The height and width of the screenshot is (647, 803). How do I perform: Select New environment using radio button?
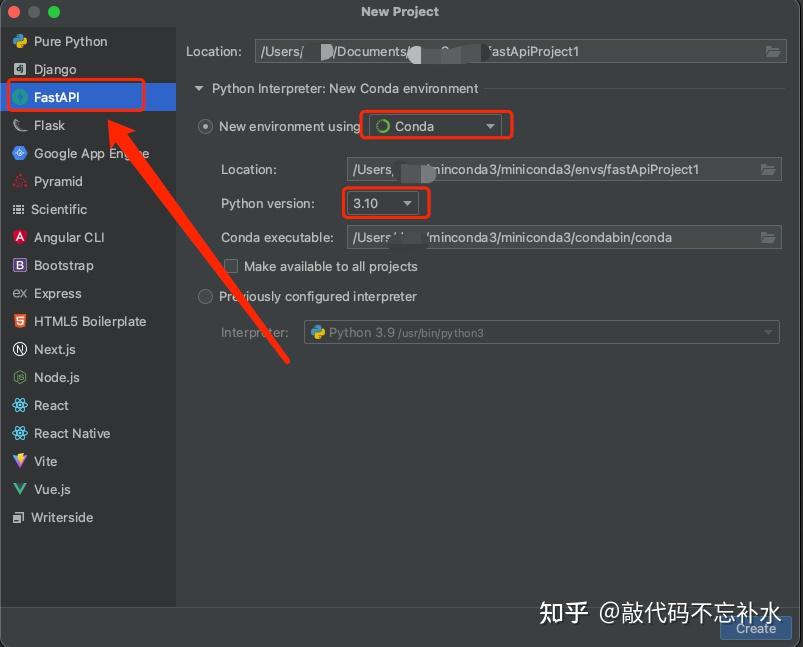click(205, 127)
